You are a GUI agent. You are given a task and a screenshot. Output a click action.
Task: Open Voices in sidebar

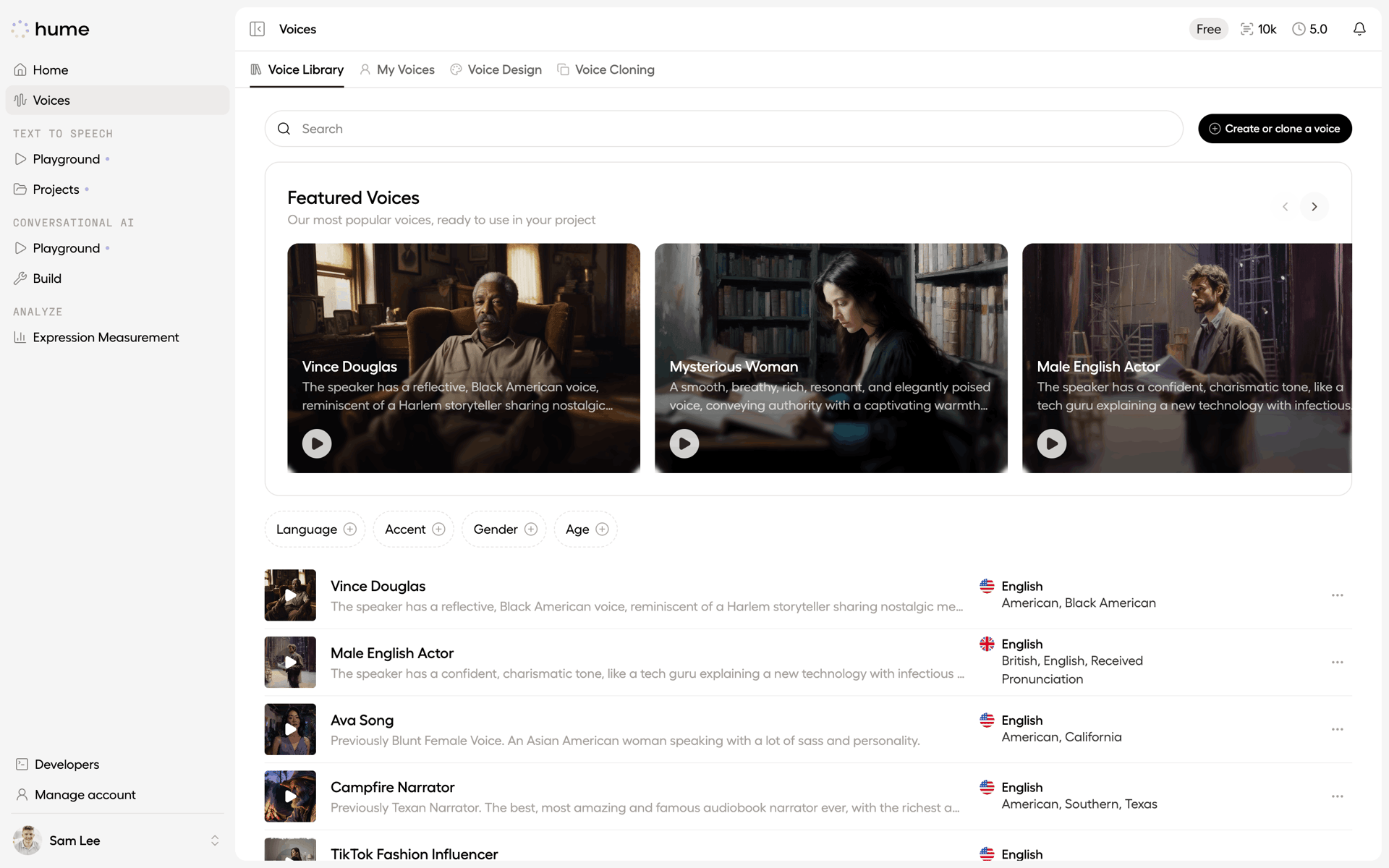pyautogui.click(x=117, y=101)
